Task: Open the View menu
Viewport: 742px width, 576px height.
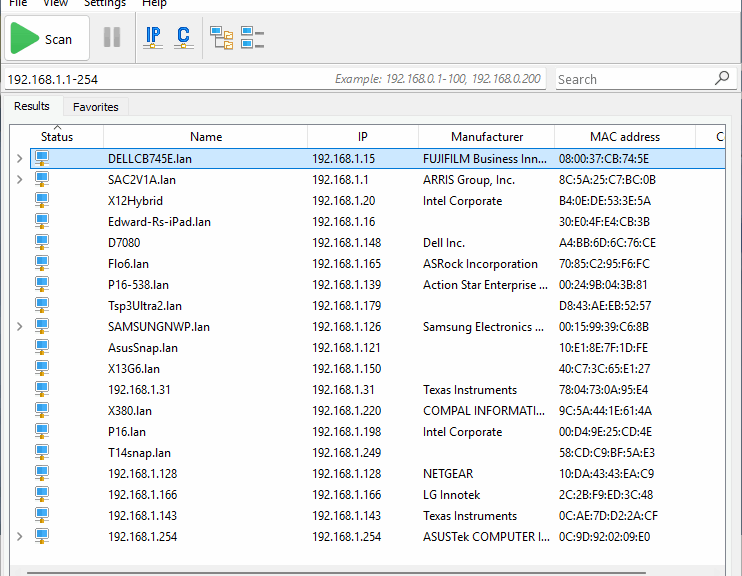Action: click(x=55, y=3)
